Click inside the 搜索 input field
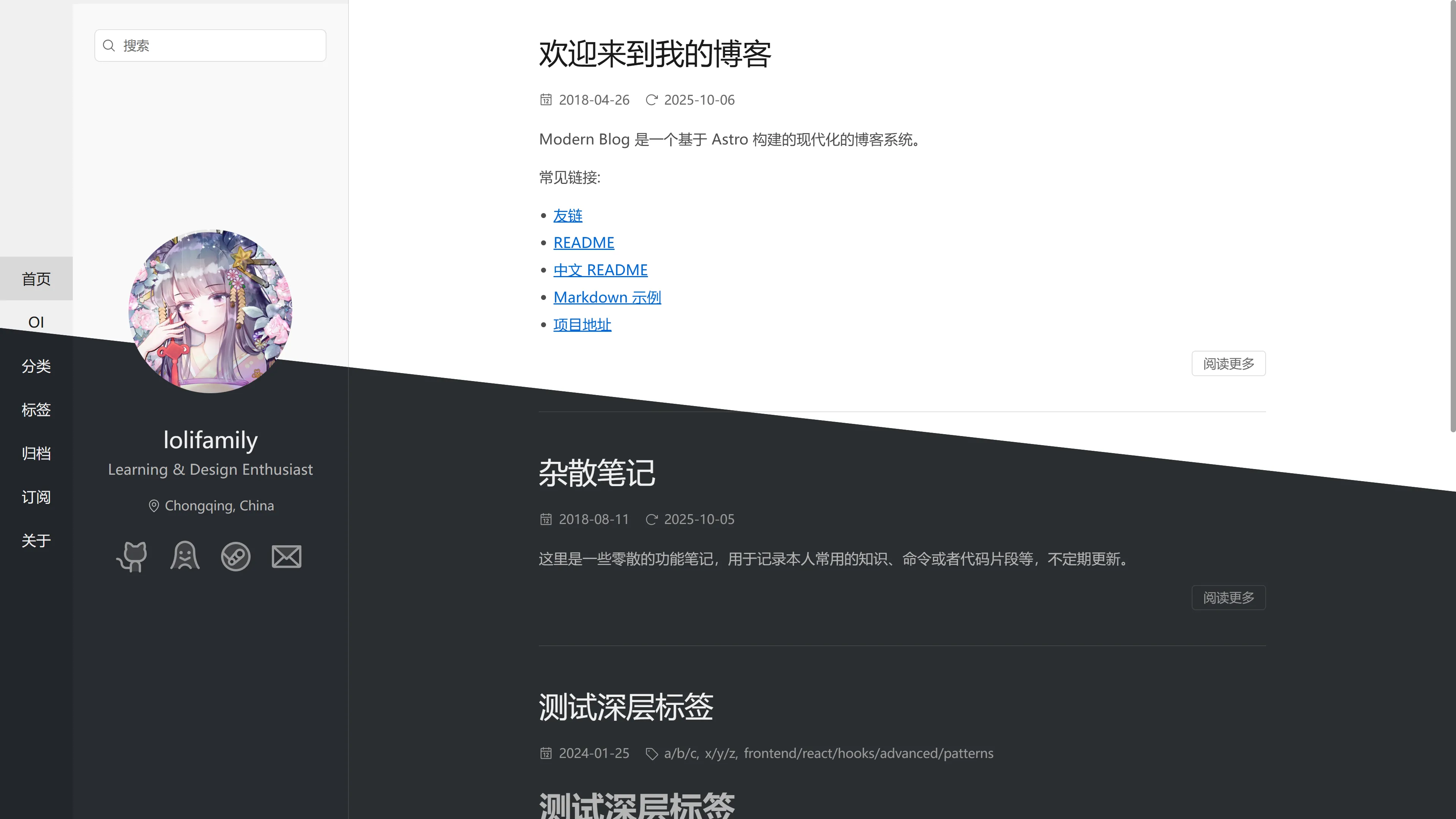Viewport: 1456px width, 819px height. coord(209,45)
